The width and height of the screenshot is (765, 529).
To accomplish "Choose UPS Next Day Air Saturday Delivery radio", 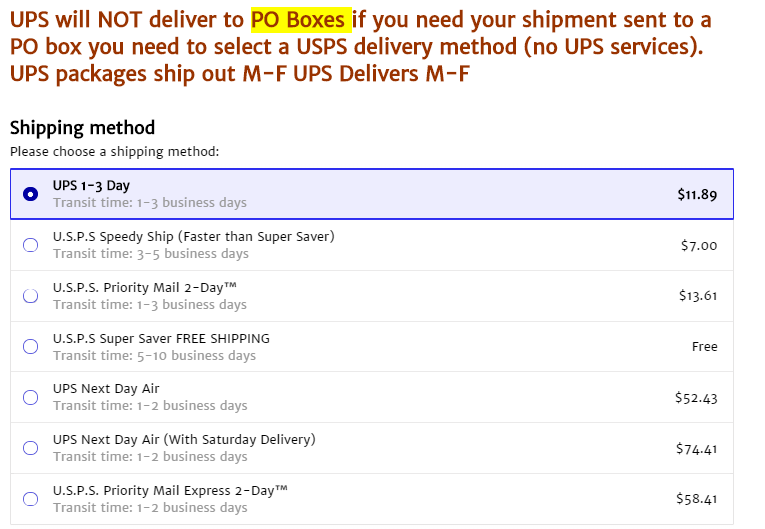I will [x=30, y=448].
